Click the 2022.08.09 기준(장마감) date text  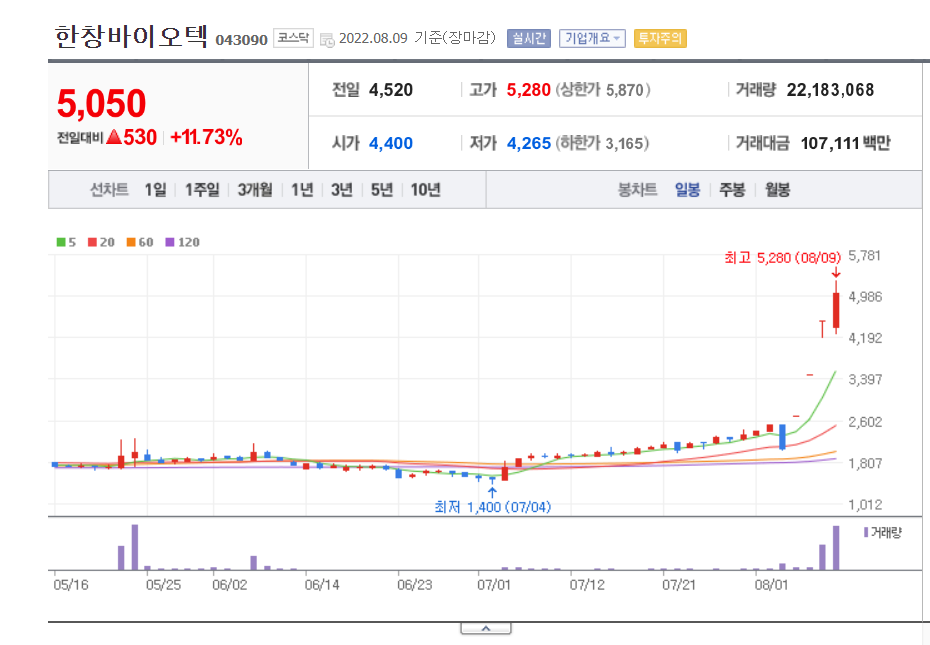pyautogui.click(x=417, y=38)
